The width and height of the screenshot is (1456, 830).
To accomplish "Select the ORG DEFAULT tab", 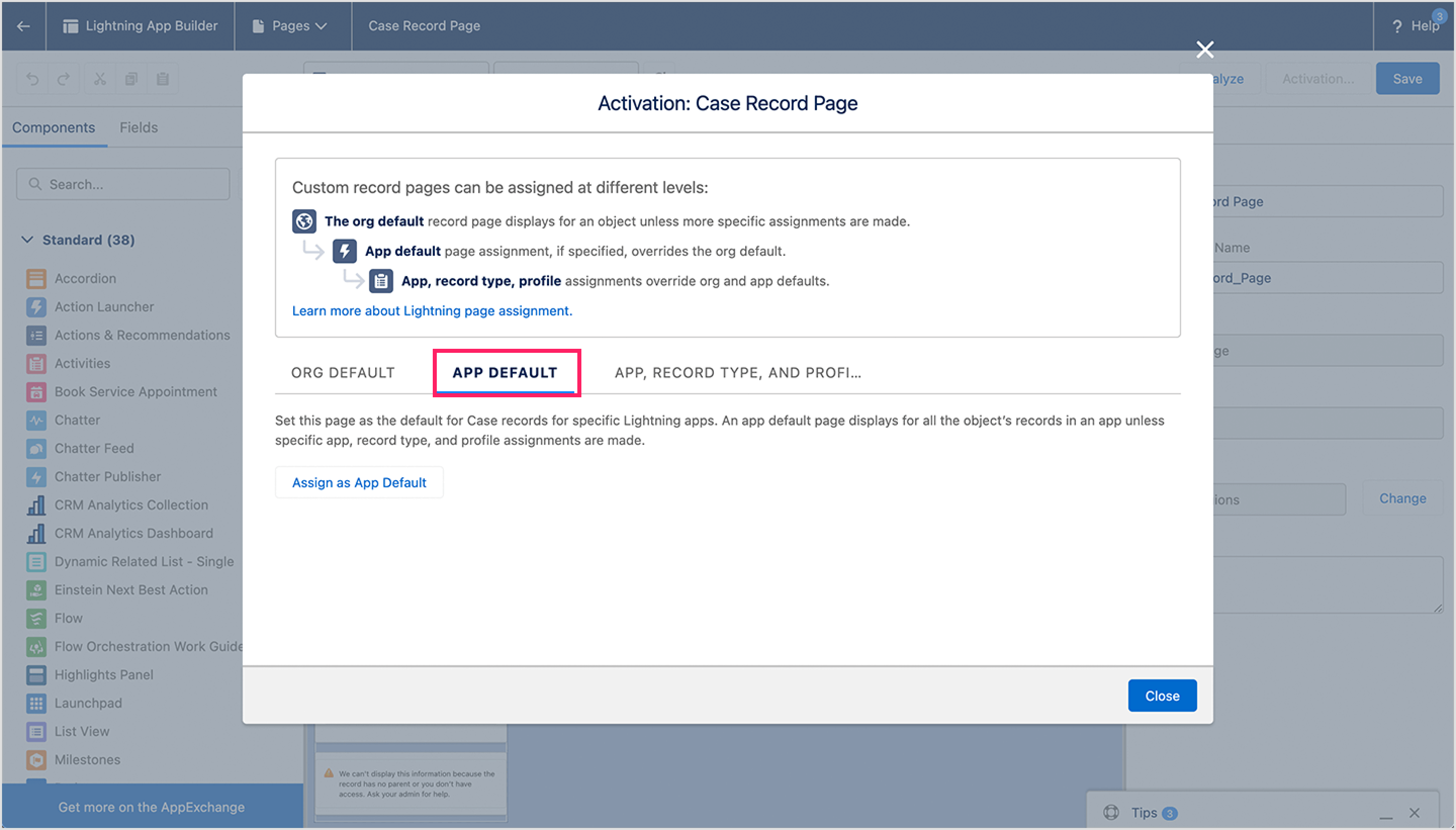I will (x=343, y=372).
